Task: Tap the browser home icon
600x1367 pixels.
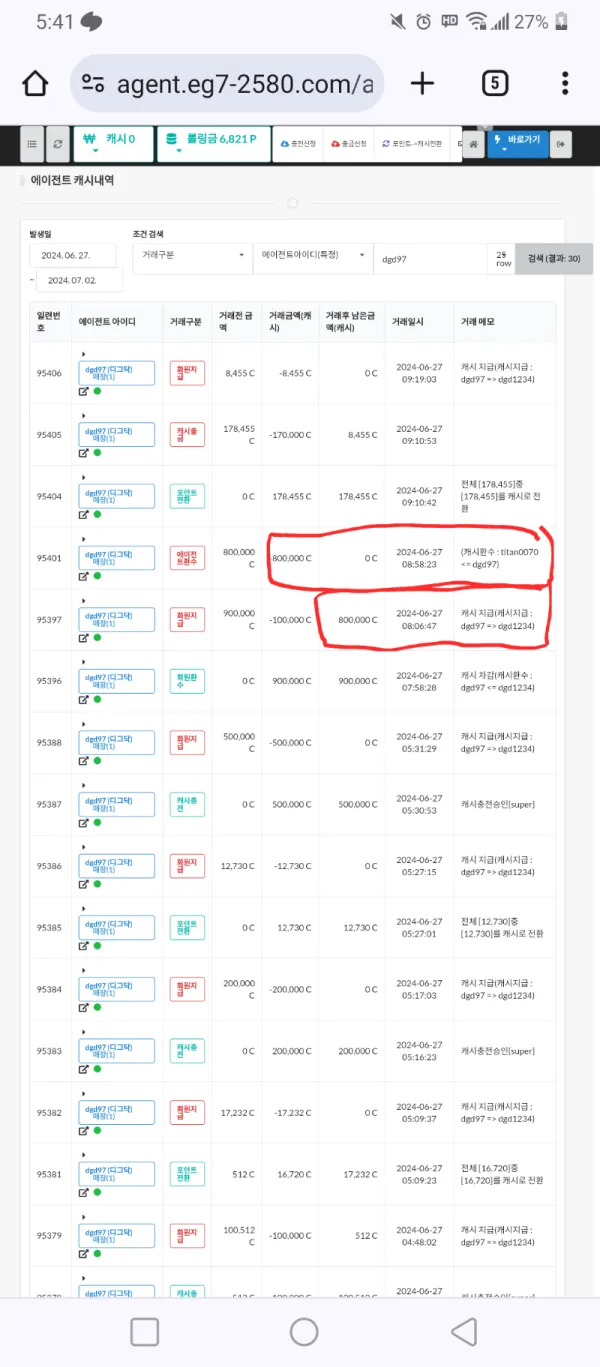Action: click(x=35, y=84)
